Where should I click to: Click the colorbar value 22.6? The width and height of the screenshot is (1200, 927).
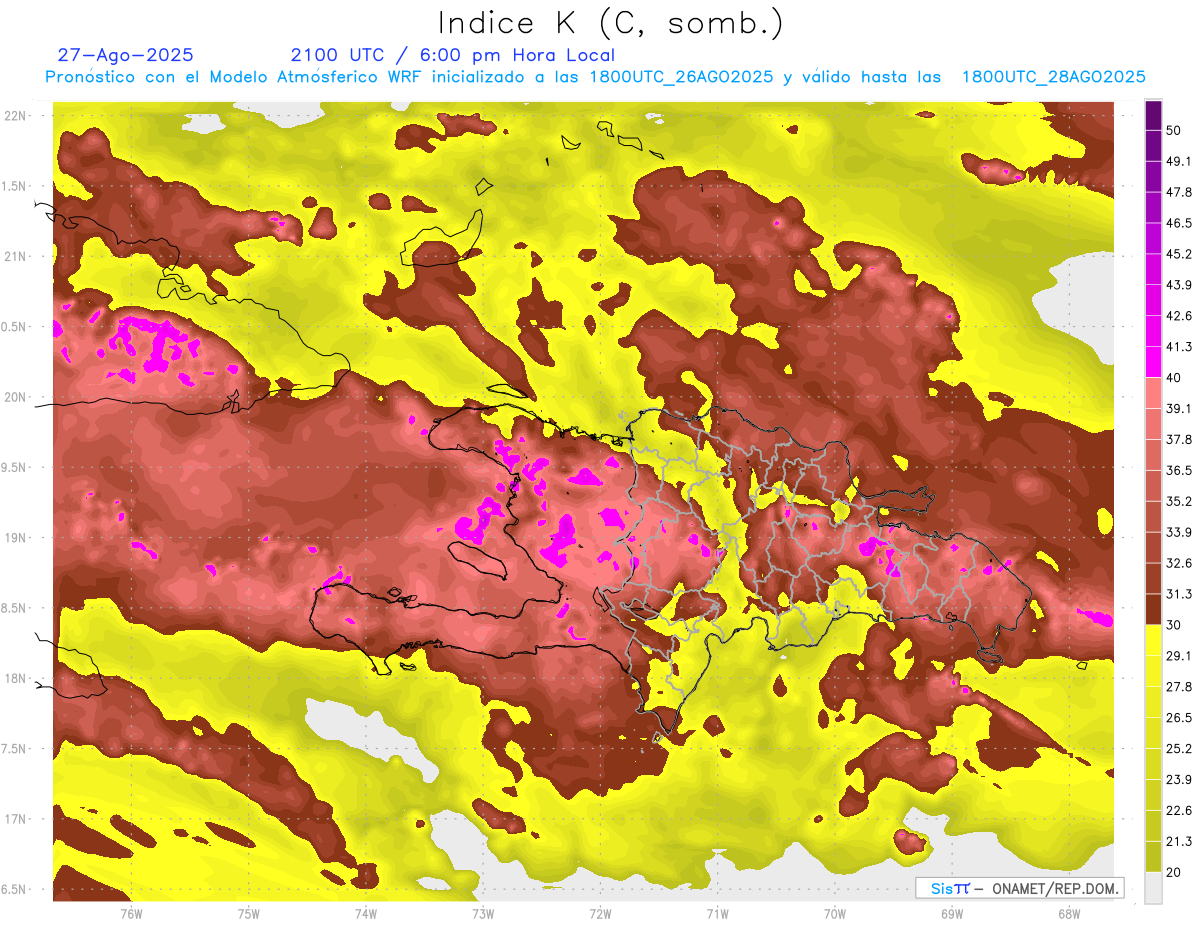click(1178, 811)
